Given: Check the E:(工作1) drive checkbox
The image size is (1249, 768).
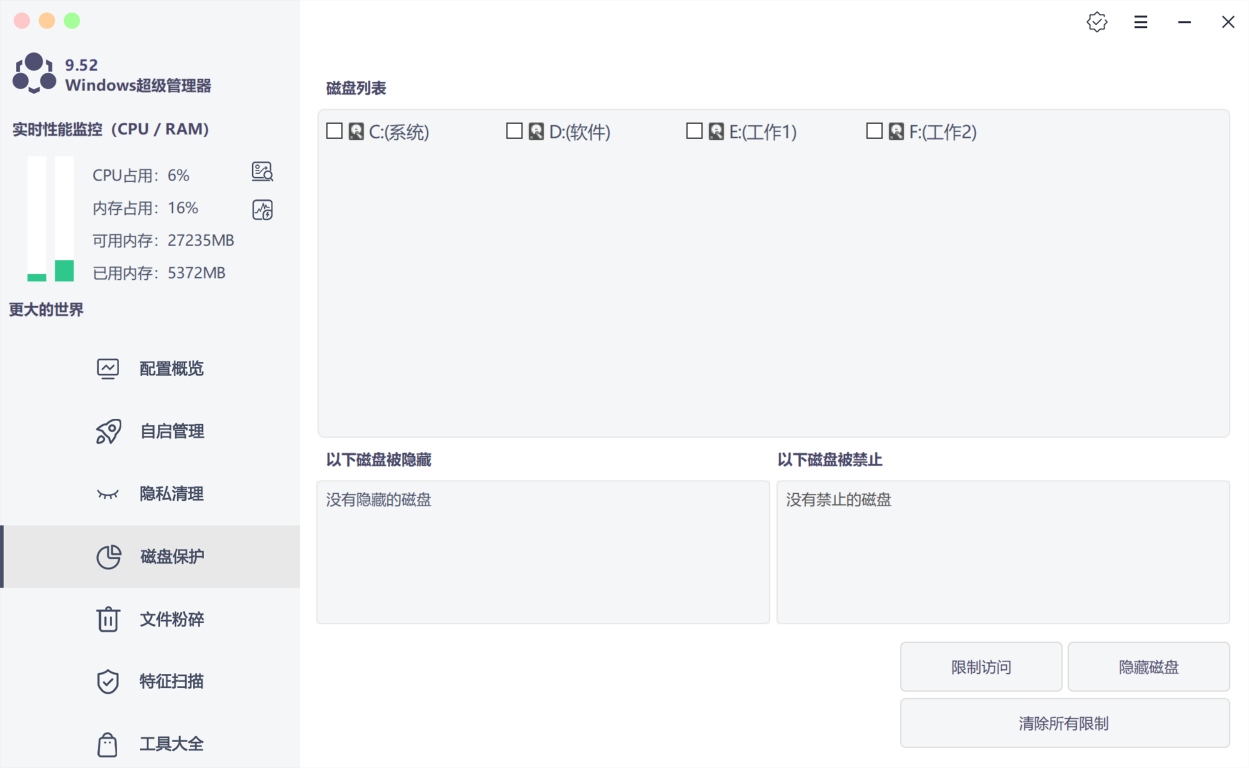Looking at the screenshot, I should [x=694, y=130].
